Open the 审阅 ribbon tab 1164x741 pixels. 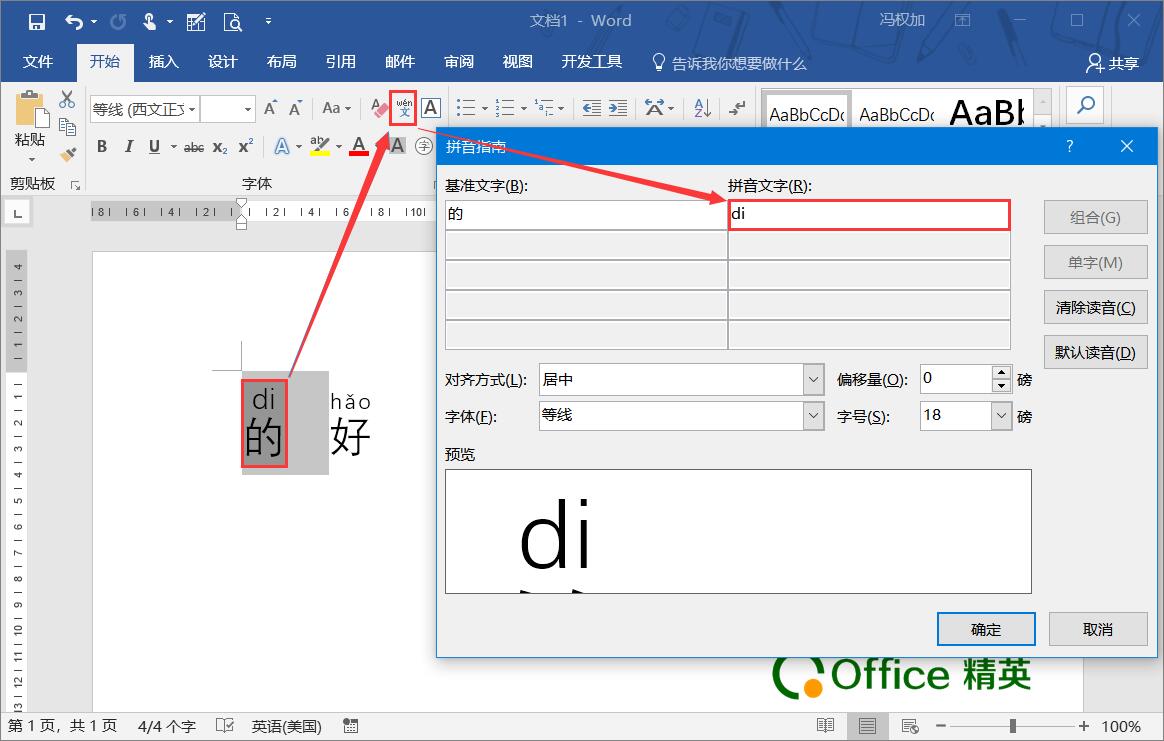click(x=458, y=61)
